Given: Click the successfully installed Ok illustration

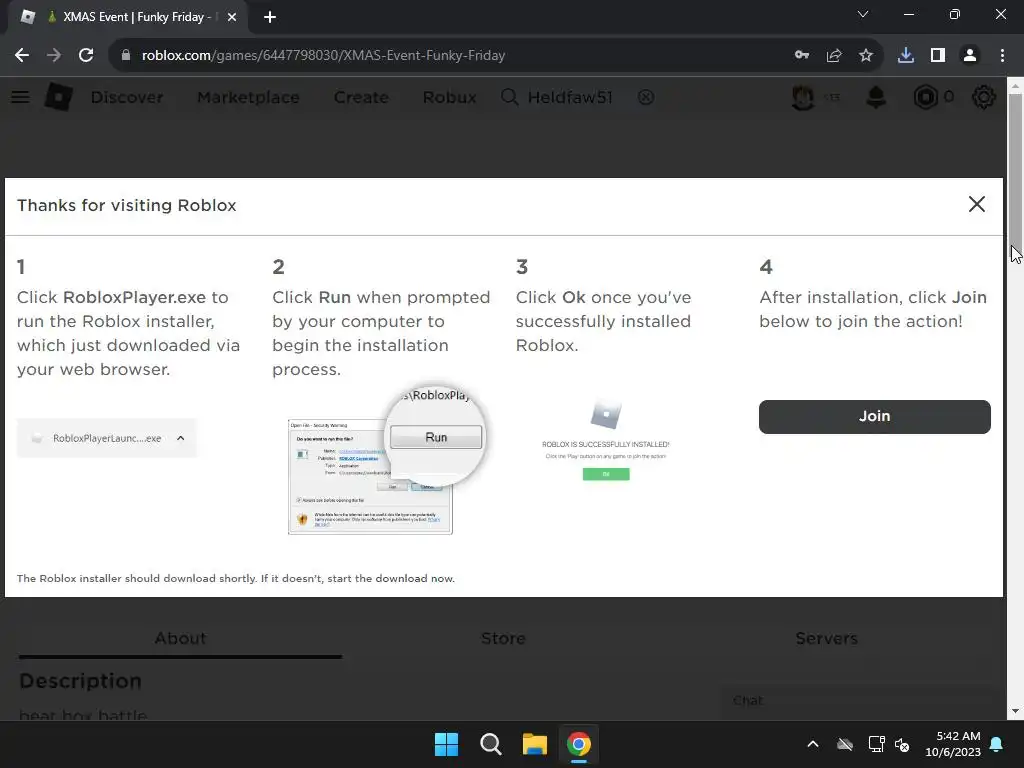Looking at the screenshot, I should coord(606,474).
